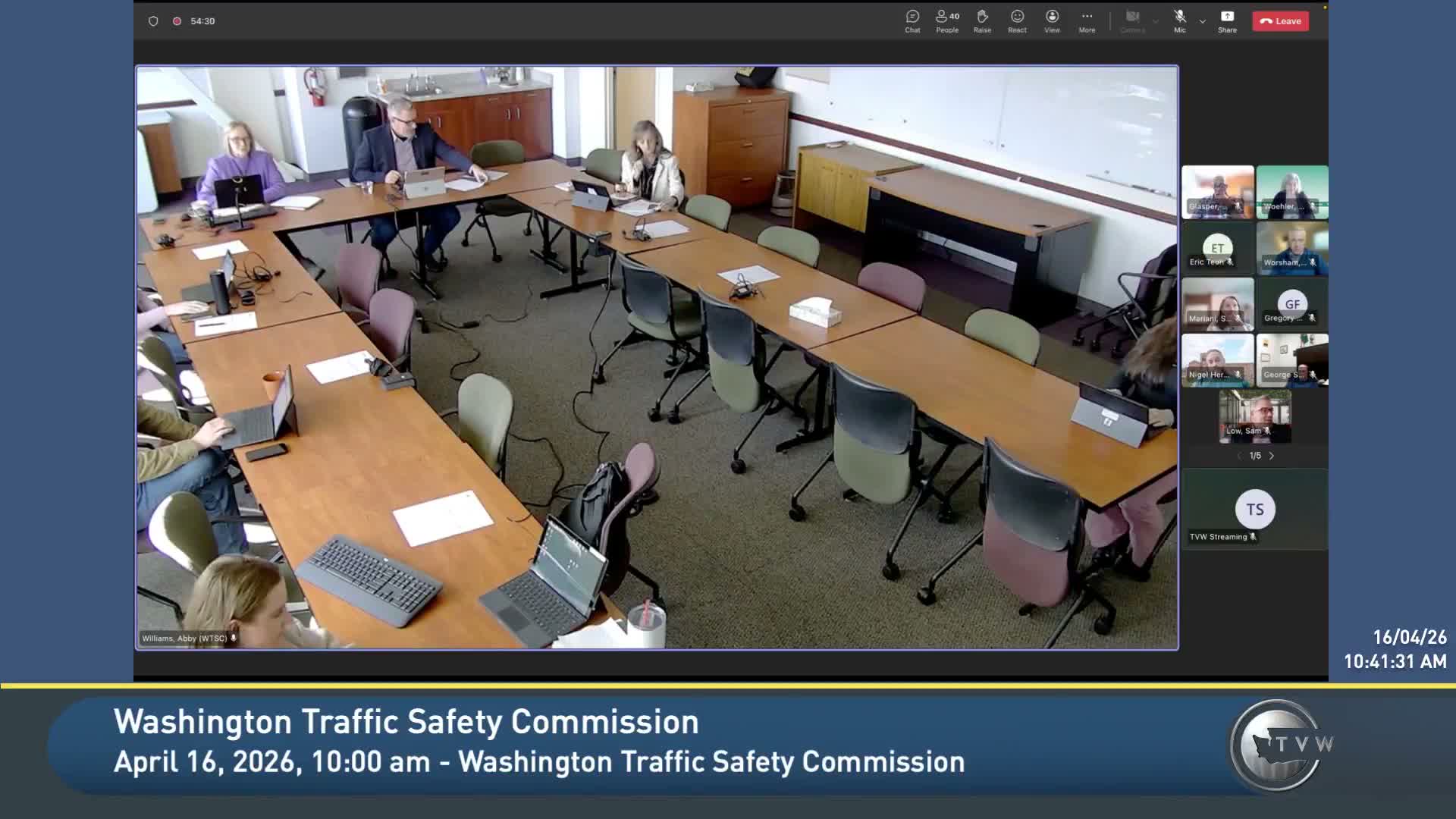Click the TVW Streaming tile

click(1255, 510)
